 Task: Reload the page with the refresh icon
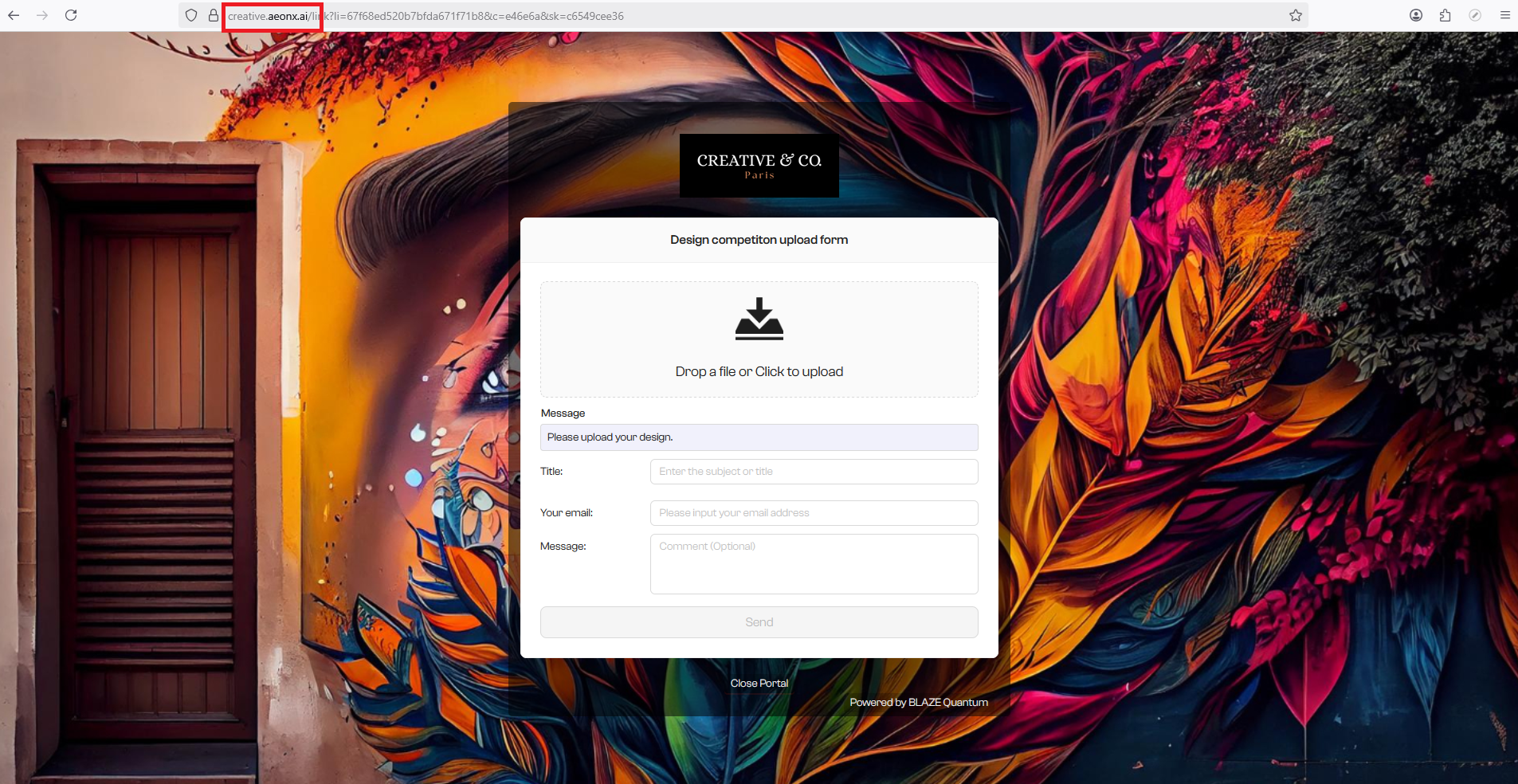71,15
